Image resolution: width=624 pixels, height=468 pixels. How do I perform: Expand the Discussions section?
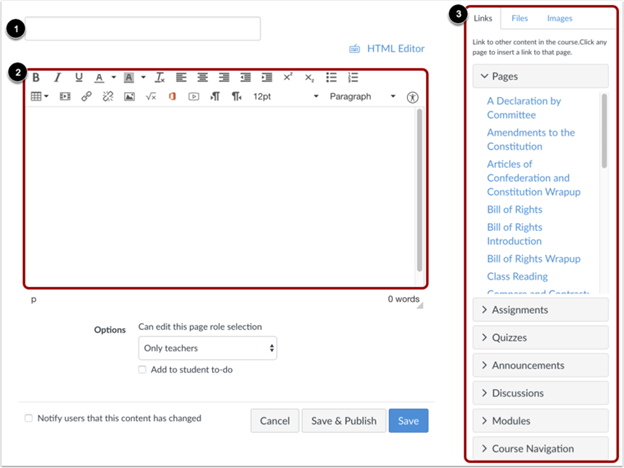pos(540,393)
